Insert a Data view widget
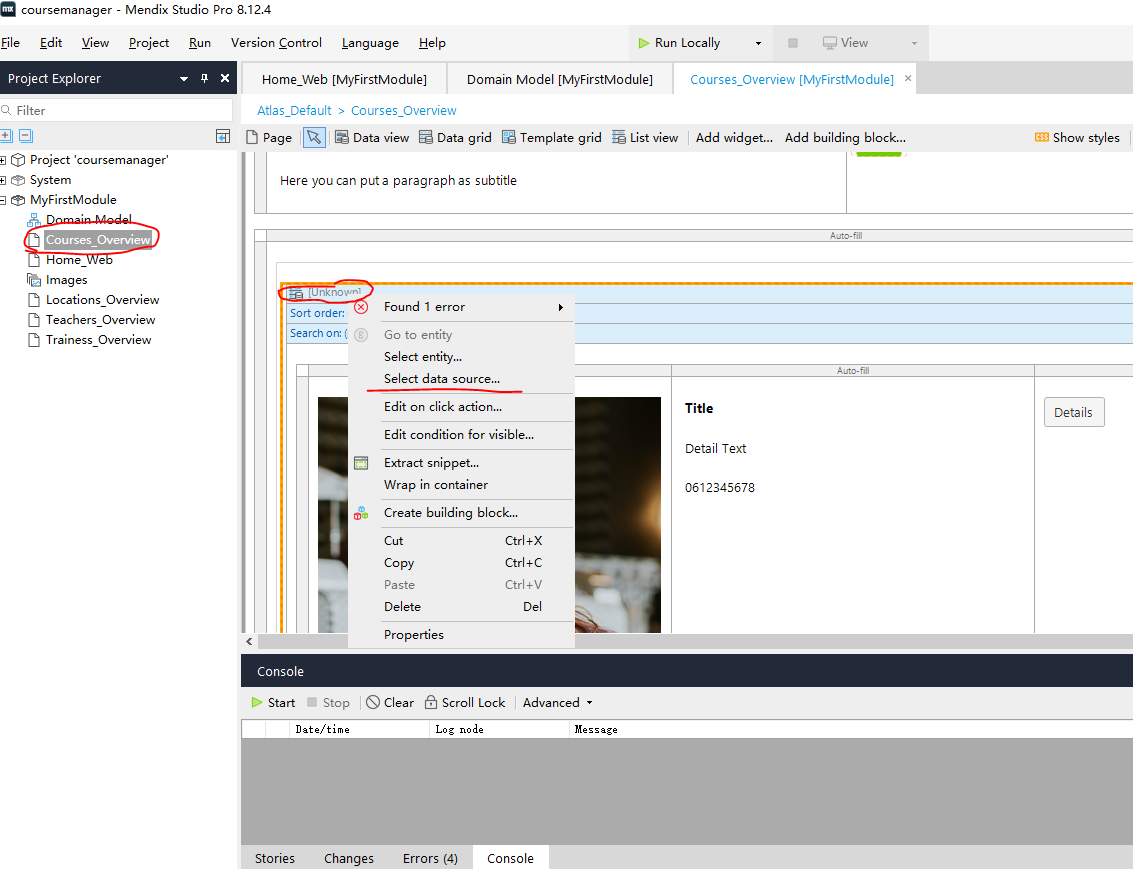The height and width of the screenshot is (869, 1133). [x=372, y=137]
